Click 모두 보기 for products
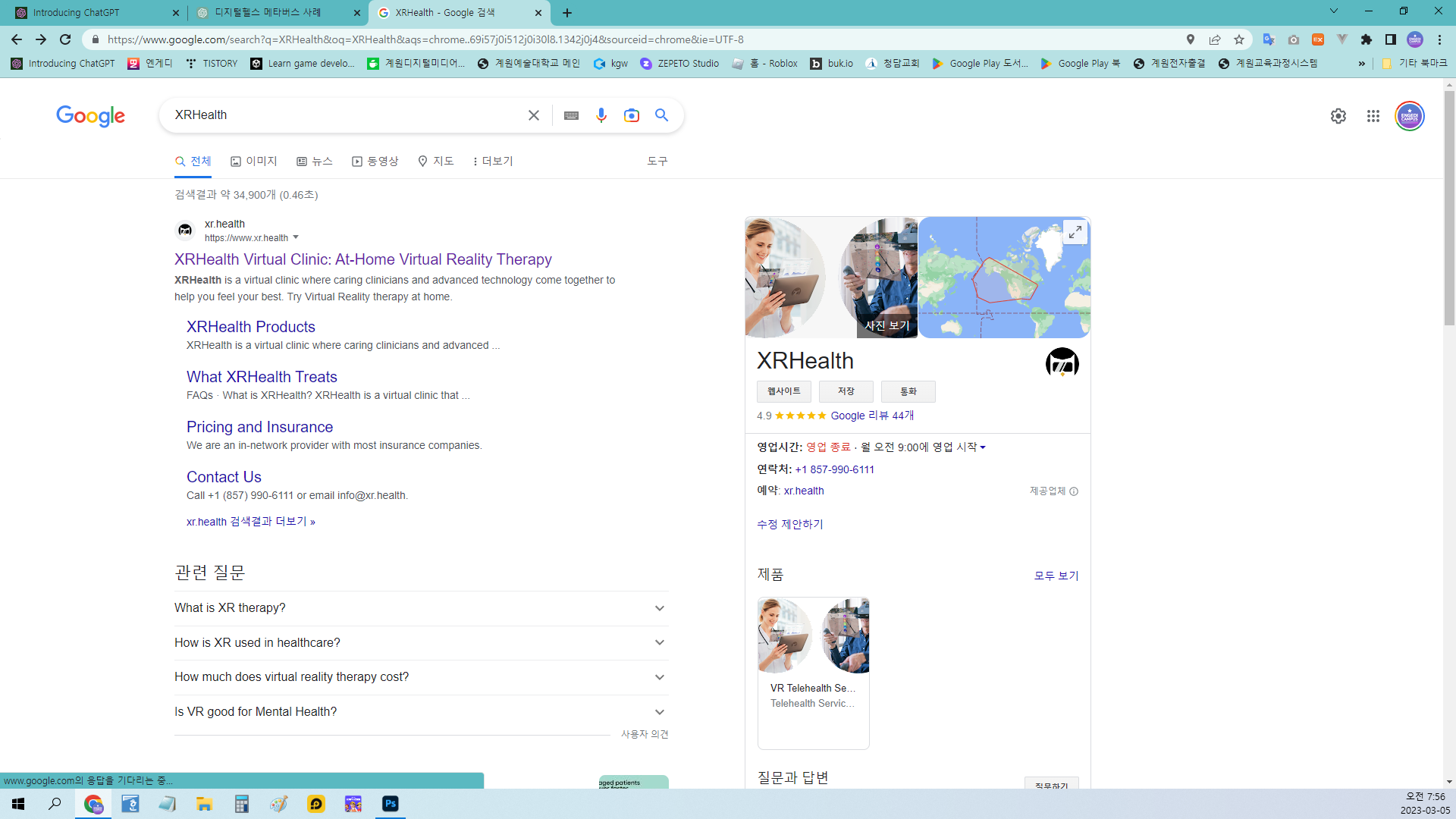 click(1056, 576)
